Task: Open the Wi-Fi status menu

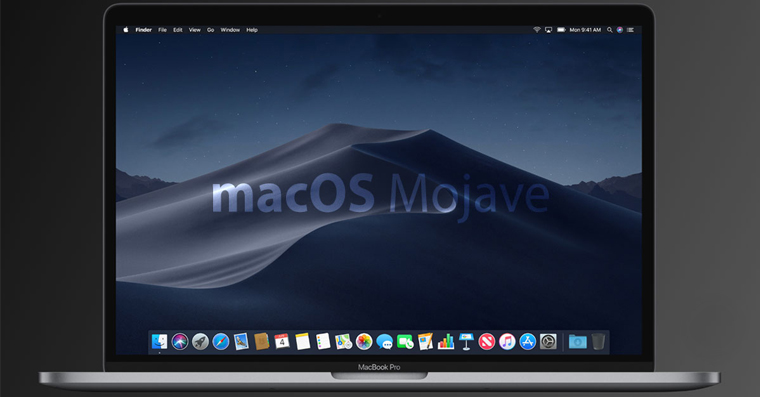Action: coord(537,30)
